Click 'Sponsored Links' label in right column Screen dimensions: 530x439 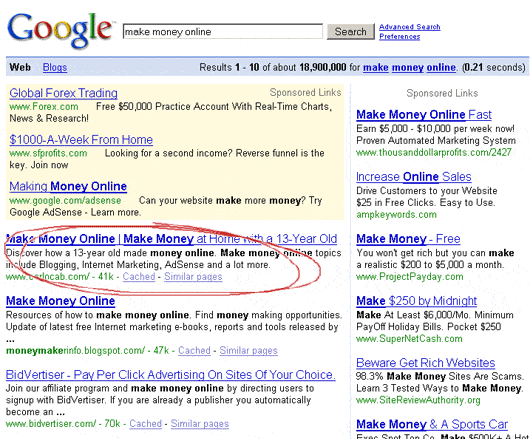click(x=442, y=93)
